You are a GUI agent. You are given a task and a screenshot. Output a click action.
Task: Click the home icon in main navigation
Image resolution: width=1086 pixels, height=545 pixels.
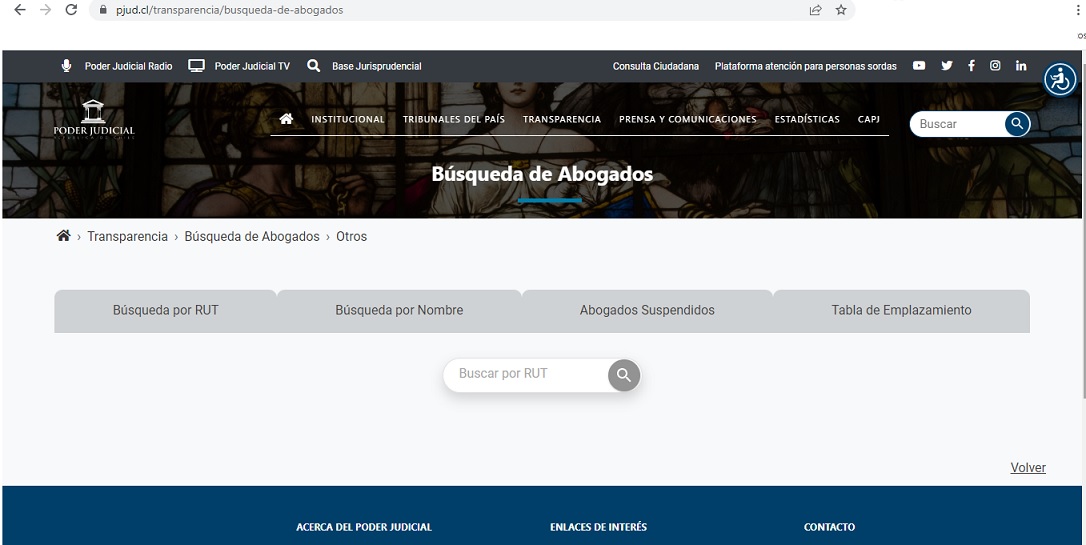(286, 119)
